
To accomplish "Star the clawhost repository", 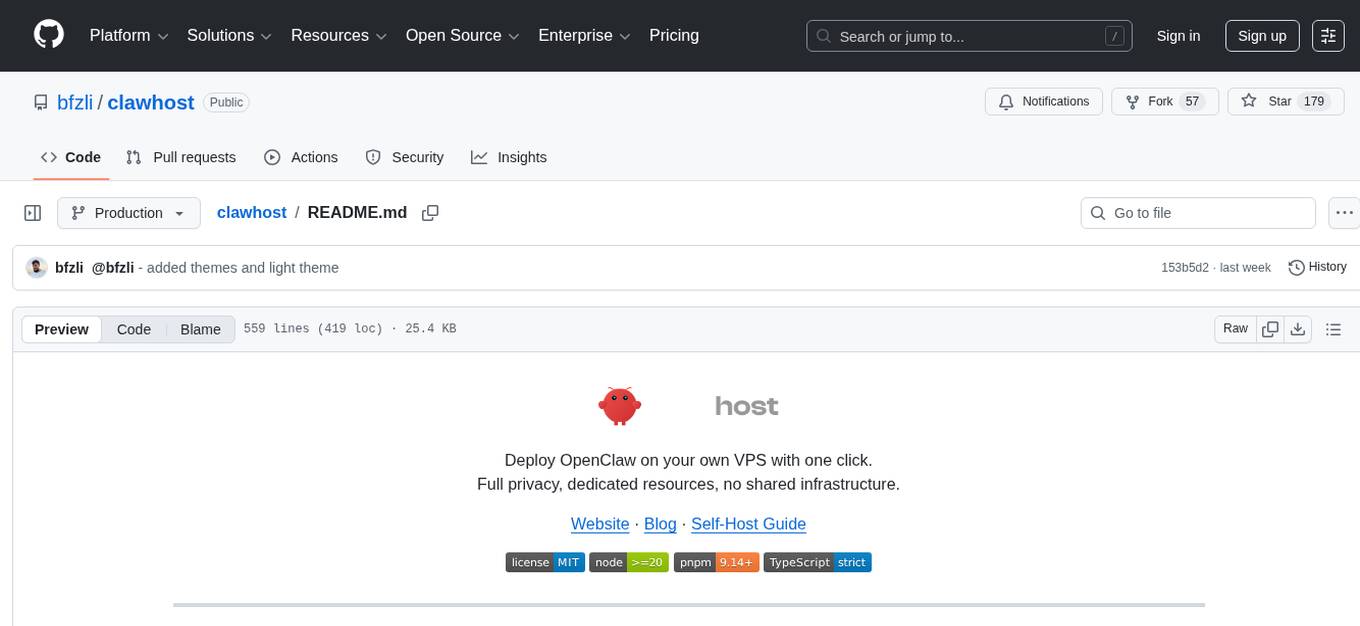I will [1285, 101].
